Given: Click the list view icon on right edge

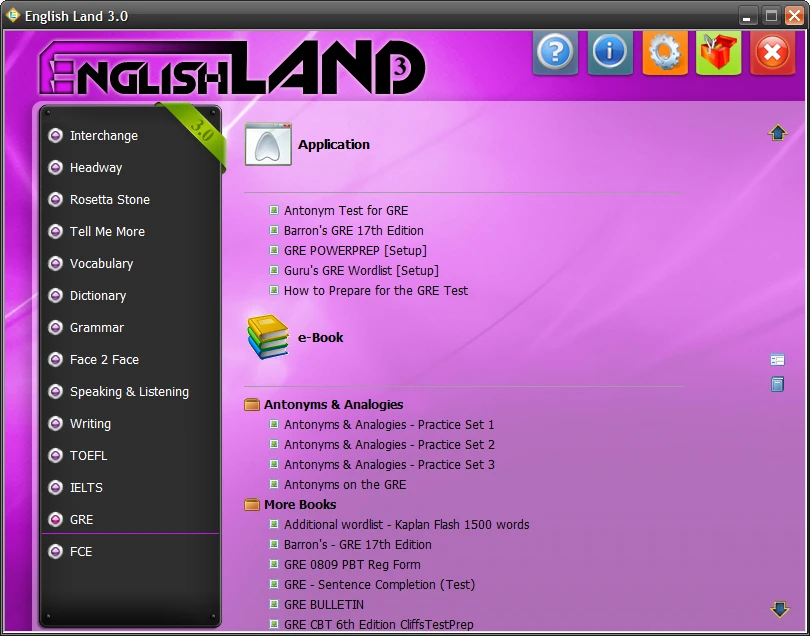Looking at the screenshot, I should (777, 360).
